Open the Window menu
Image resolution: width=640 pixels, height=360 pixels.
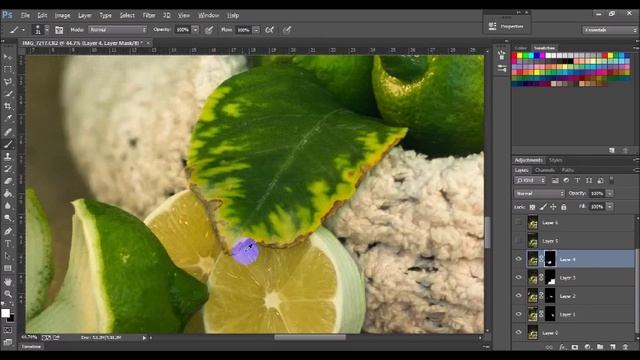click(x=209, y=15)
